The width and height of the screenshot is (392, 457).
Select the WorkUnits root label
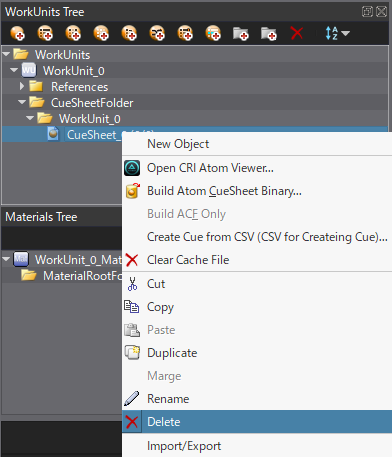(63, 55)
